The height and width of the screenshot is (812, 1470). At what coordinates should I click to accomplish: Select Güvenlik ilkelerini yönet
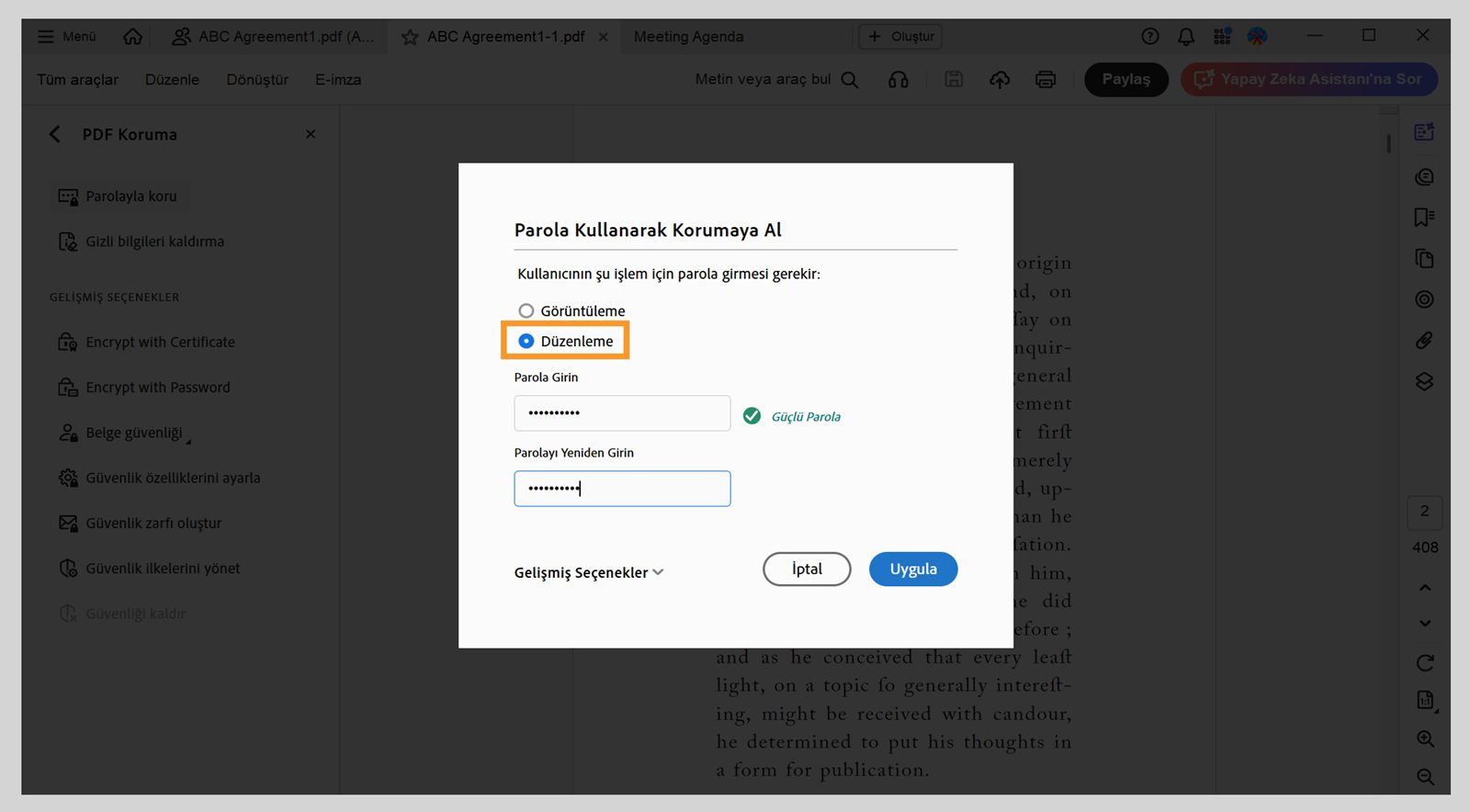(150, 569)
